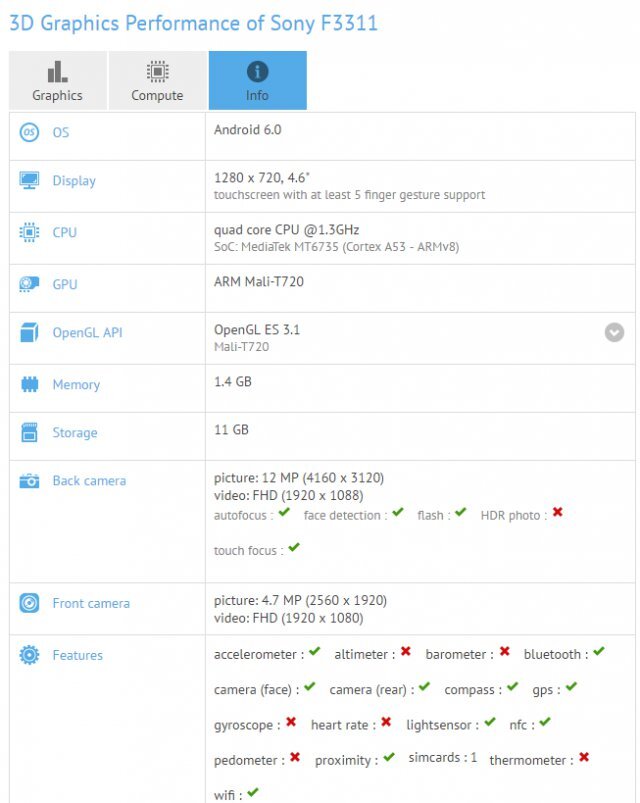Switch to the Graphics tab

[x=58, y=80]
